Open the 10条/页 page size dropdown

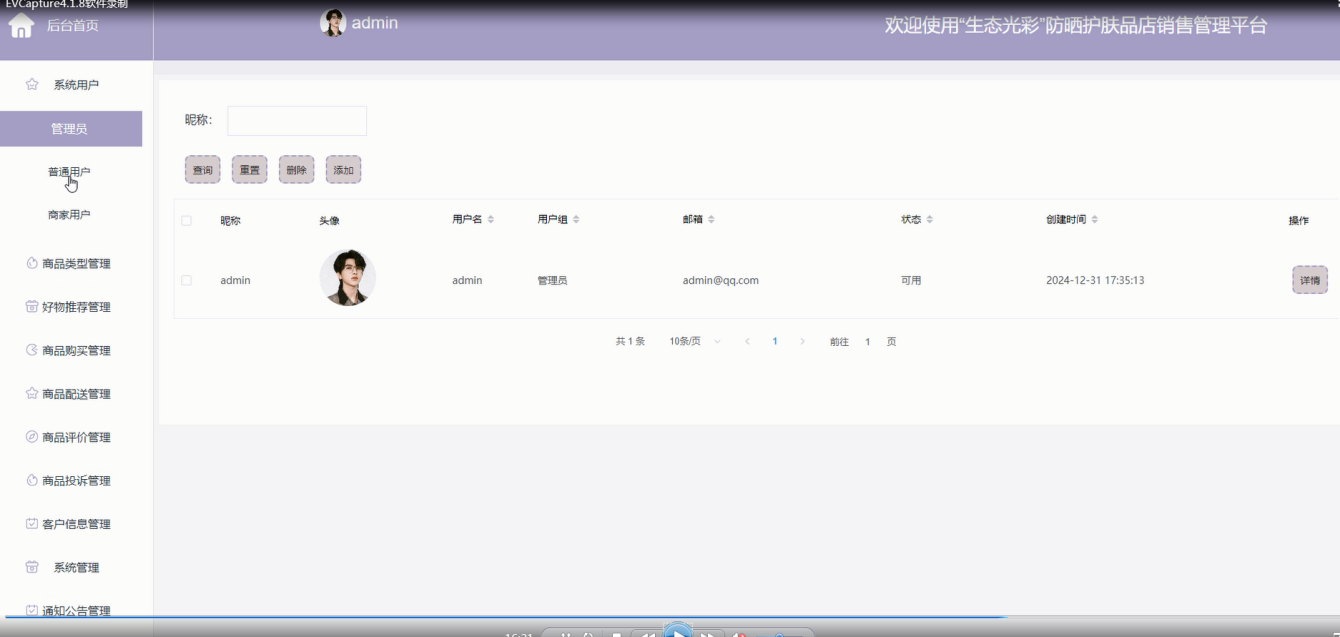695,342
